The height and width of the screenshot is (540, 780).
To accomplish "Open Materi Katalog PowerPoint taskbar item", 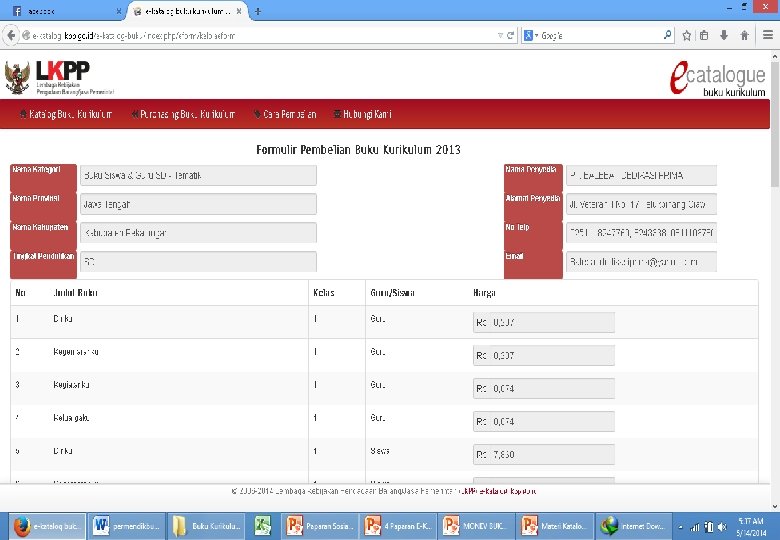I will pyautogui.click(x=556, y=526).
